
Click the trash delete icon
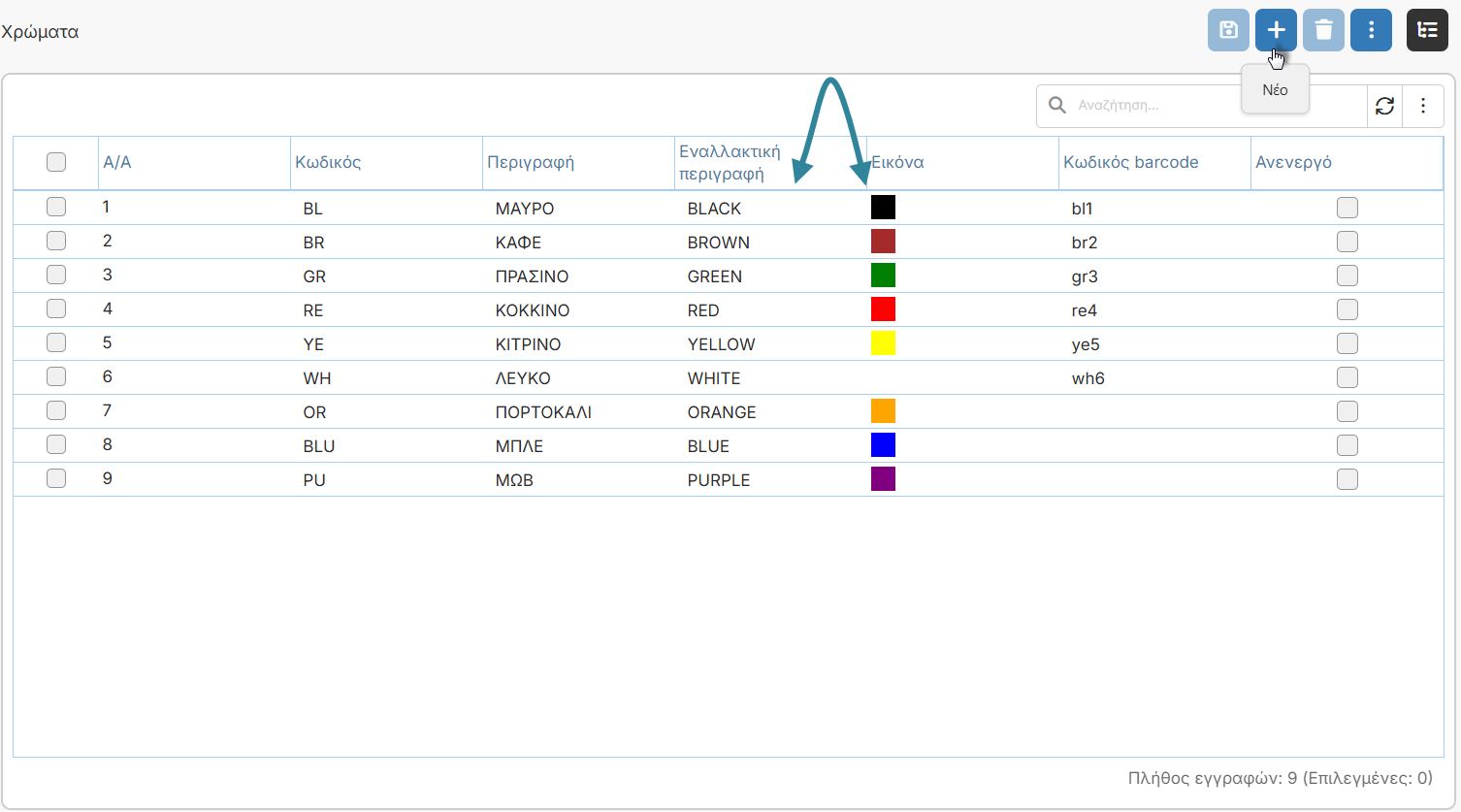click(1323, 30)
